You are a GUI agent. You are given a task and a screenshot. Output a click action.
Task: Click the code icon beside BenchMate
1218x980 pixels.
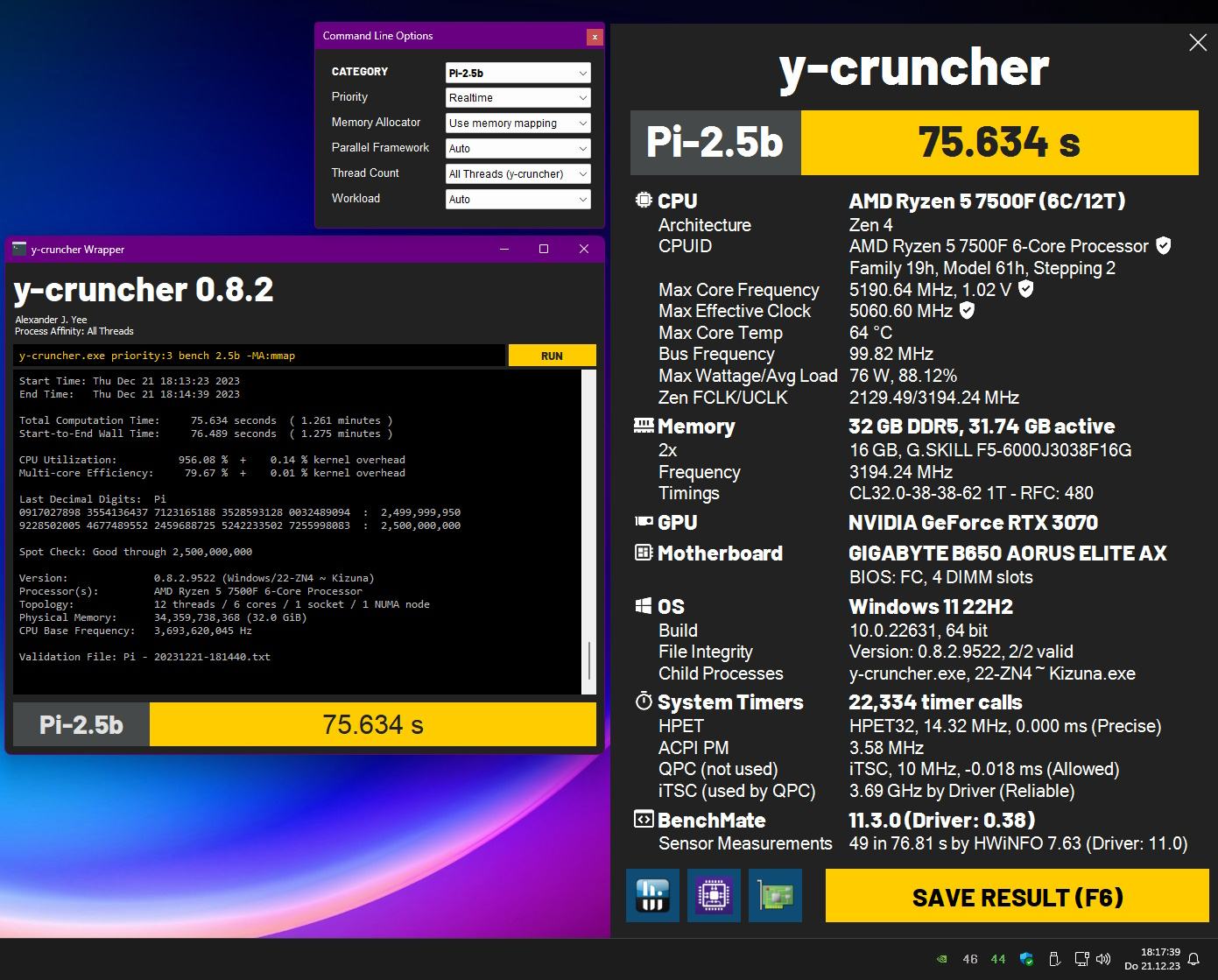click(644, 819)
